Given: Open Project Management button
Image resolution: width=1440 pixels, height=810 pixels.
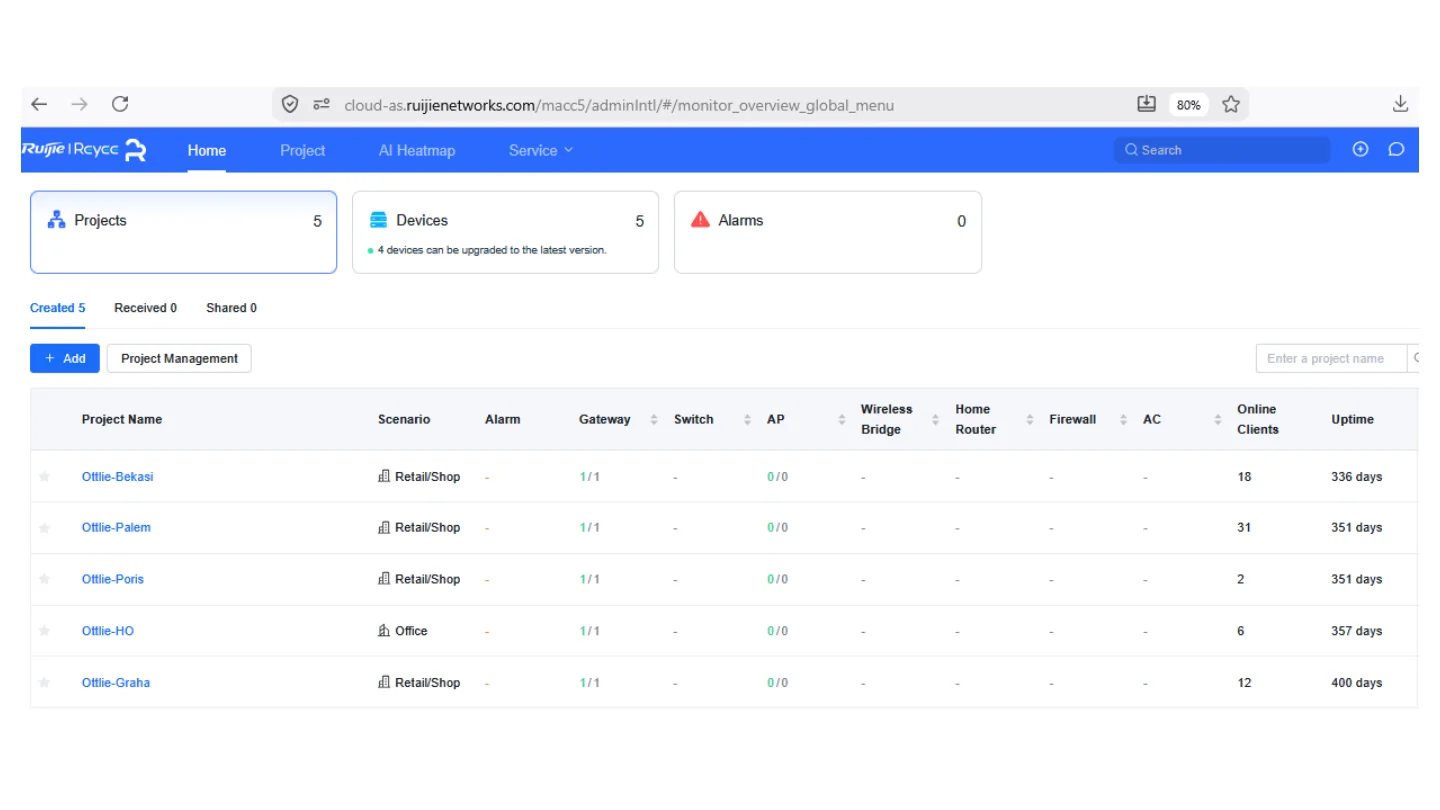Looking at the screenshot, I should pos(179,358).
